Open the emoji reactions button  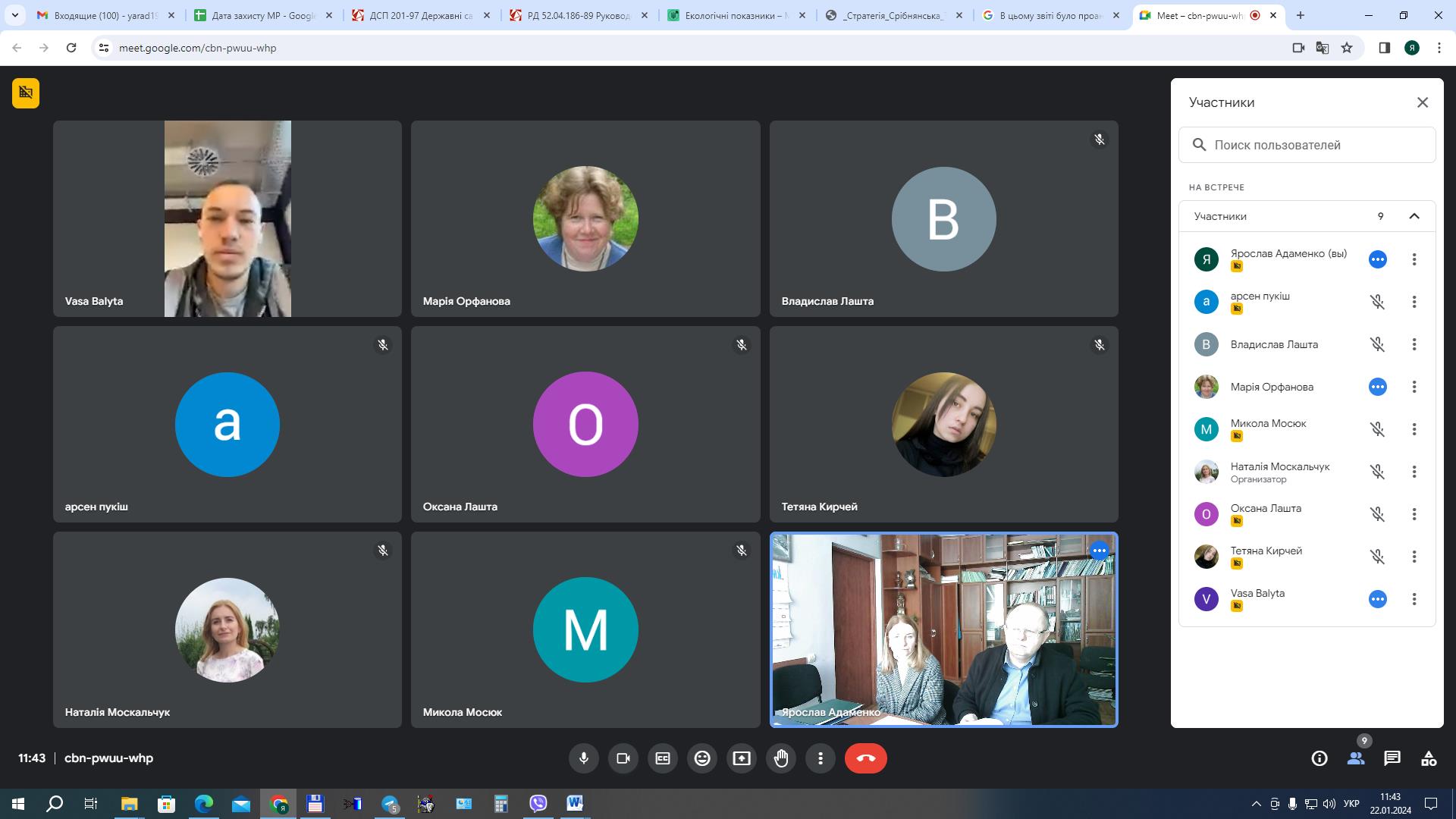[x=702, y=758]
